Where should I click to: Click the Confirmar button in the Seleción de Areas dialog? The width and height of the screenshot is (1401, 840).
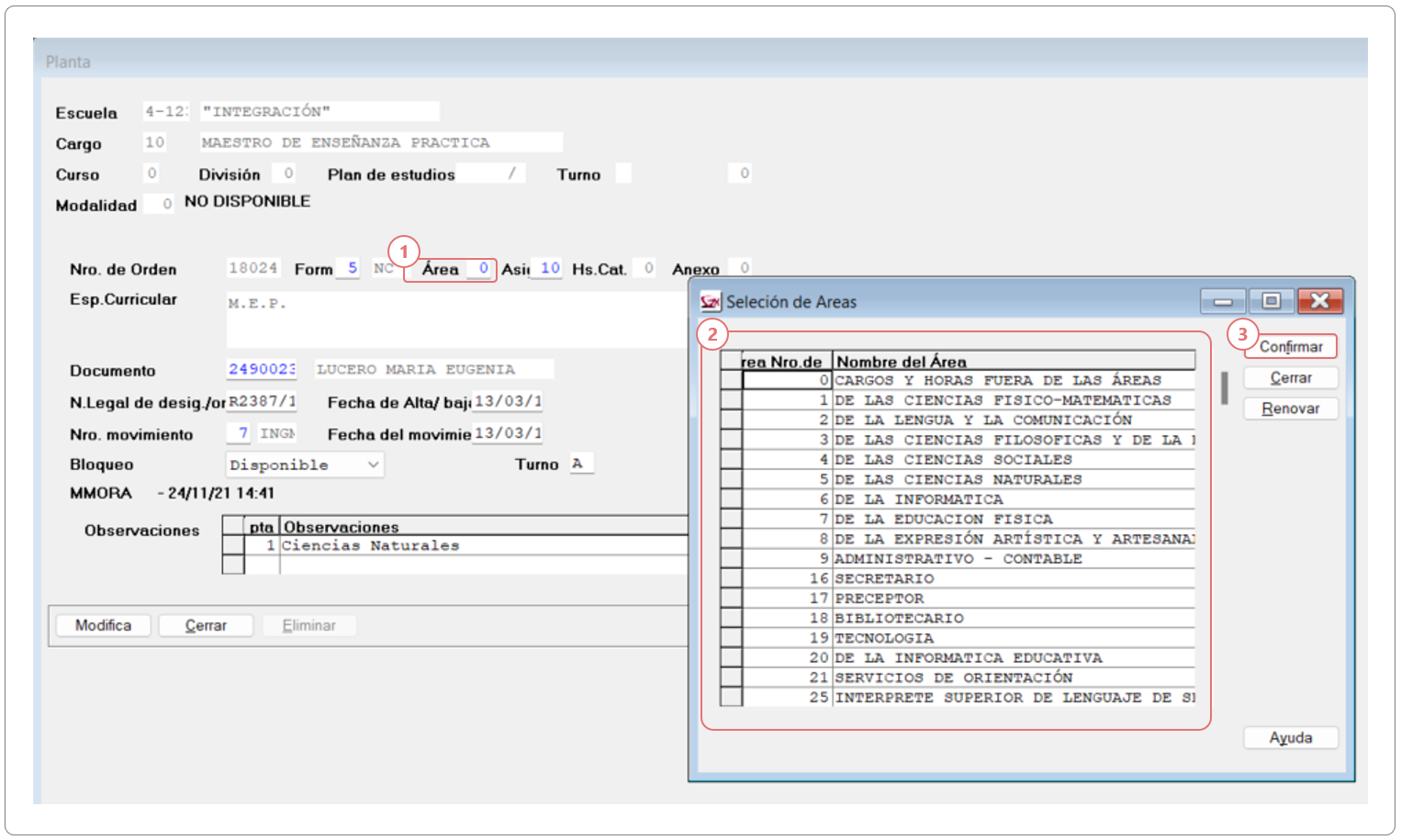click(x=1290, y=346)
